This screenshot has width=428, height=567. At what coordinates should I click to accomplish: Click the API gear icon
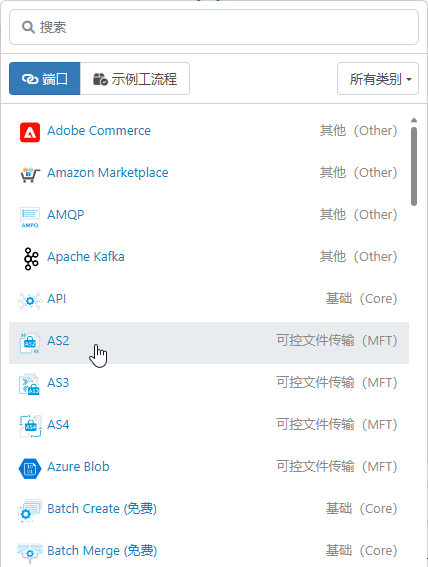[30, 300]
